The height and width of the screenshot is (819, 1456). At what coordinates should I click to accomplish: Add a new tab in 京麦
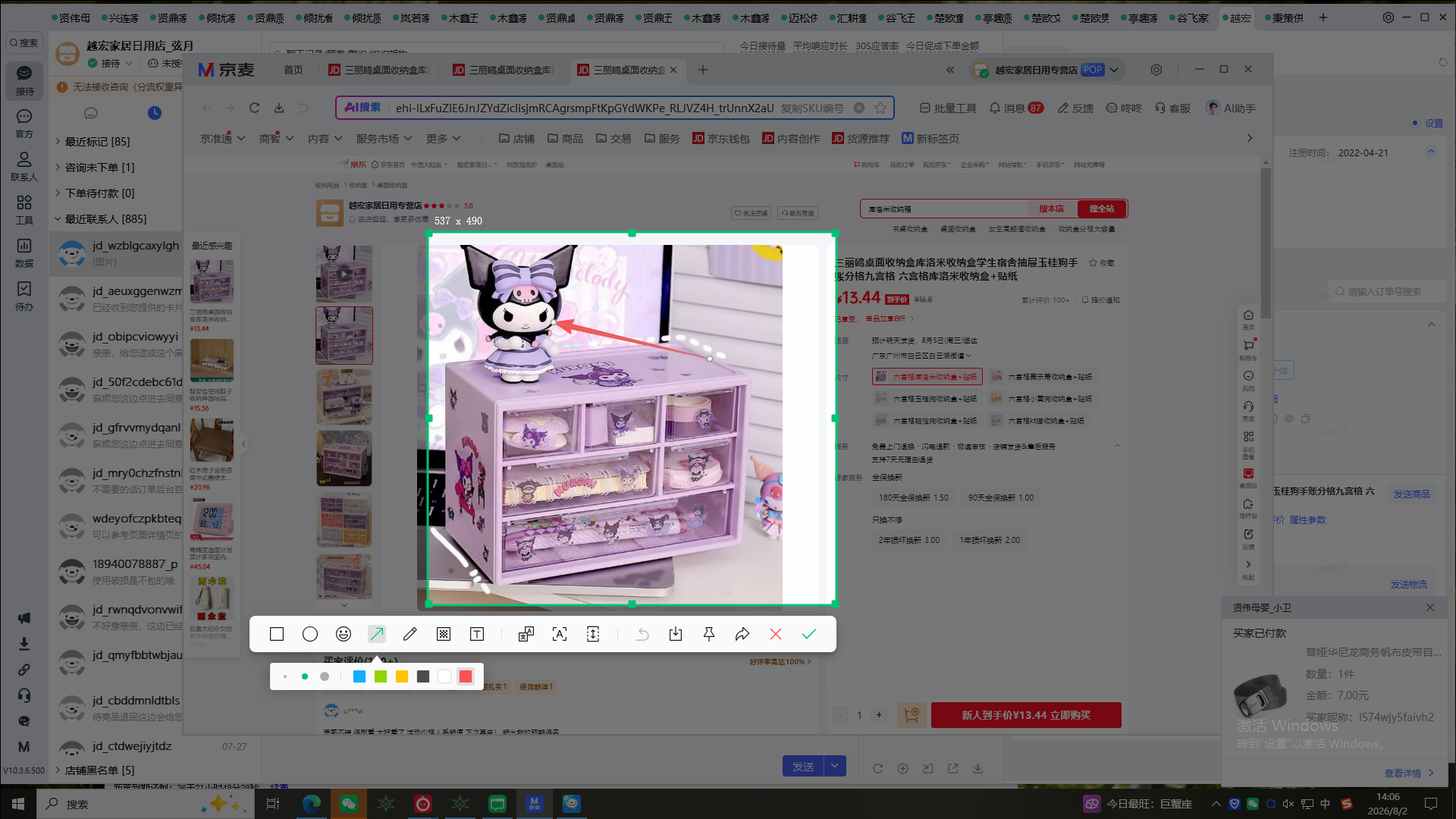(x=703, y=70)
